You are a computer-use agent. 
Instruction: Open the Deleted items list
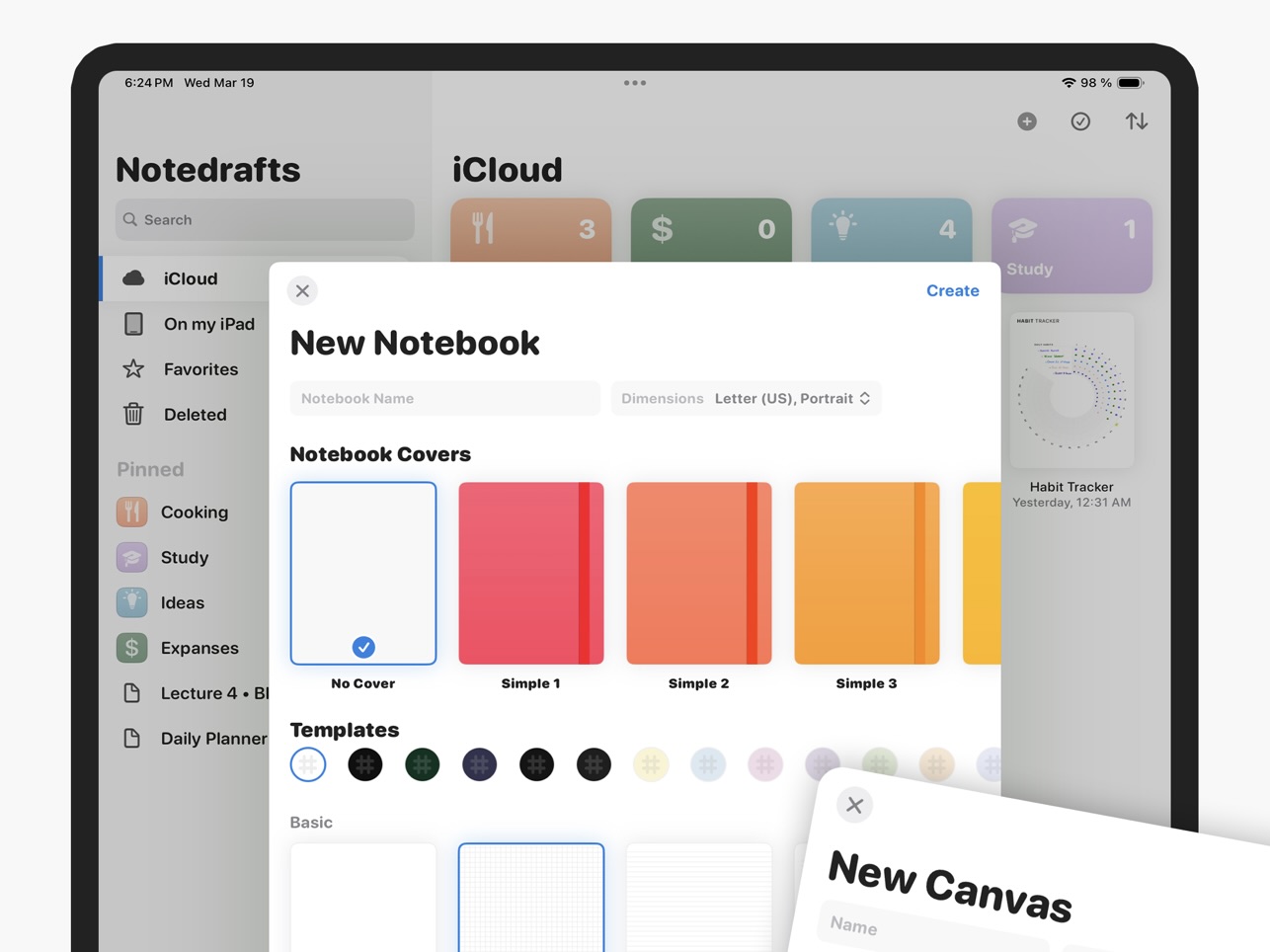(195, 415)
